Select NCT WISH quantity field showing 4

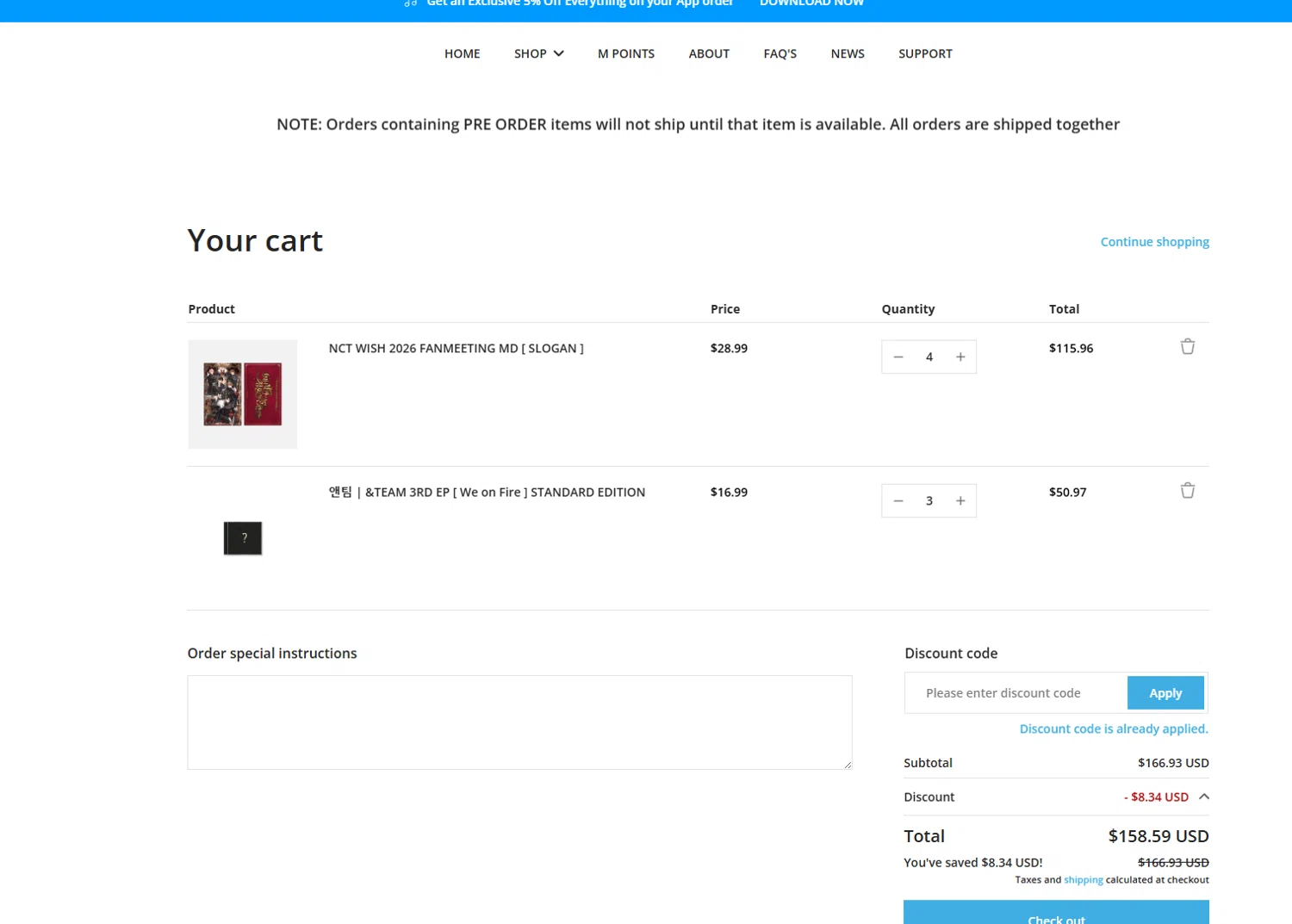click(929, 357)
